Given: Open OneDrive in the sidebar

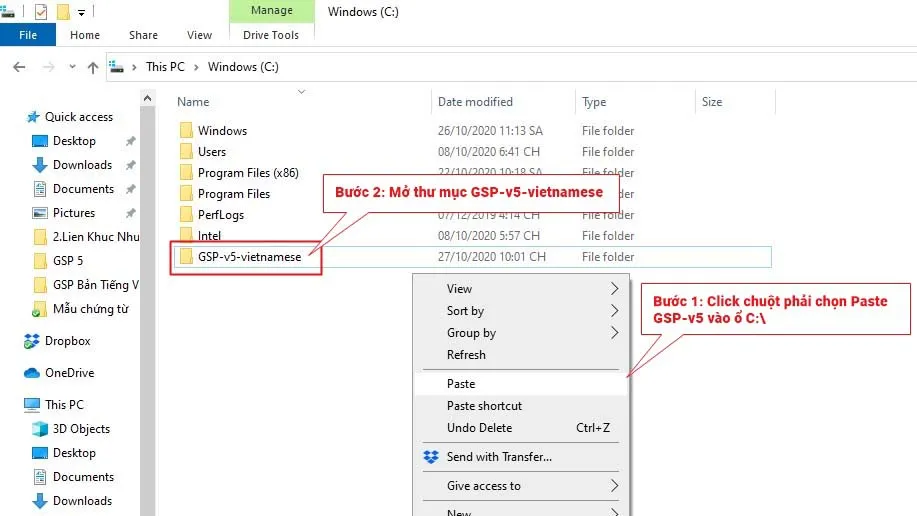Looking at the screenshot, I should [x=69, y=373].
